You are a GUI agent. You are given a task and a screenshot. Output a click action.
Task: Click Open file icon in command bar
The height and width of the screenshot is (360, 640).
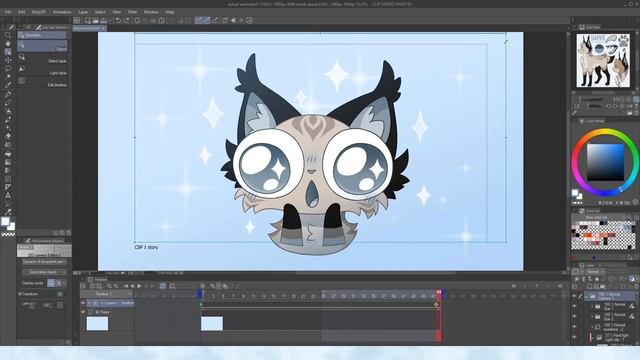click(x=96, y=20)
